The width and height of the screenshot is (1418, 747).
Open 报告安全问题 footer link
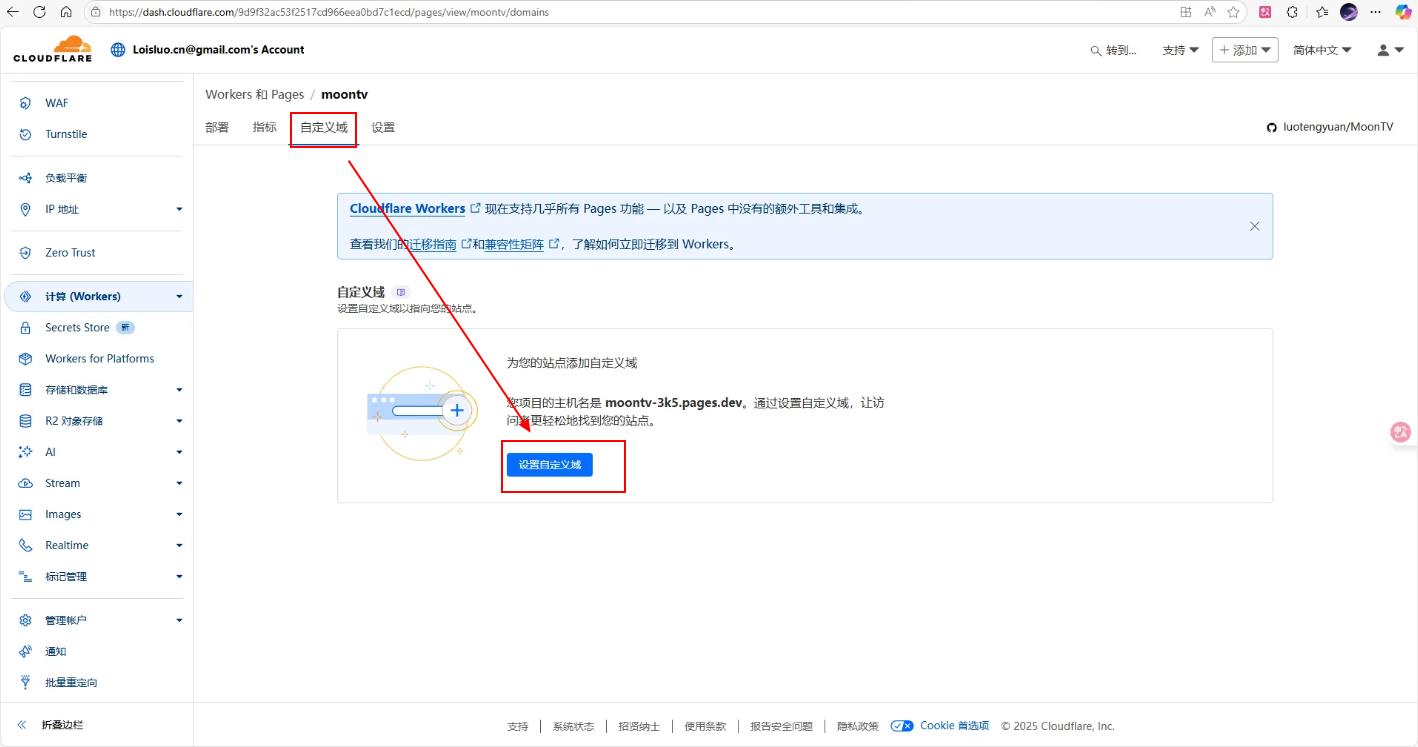(781, 726)
